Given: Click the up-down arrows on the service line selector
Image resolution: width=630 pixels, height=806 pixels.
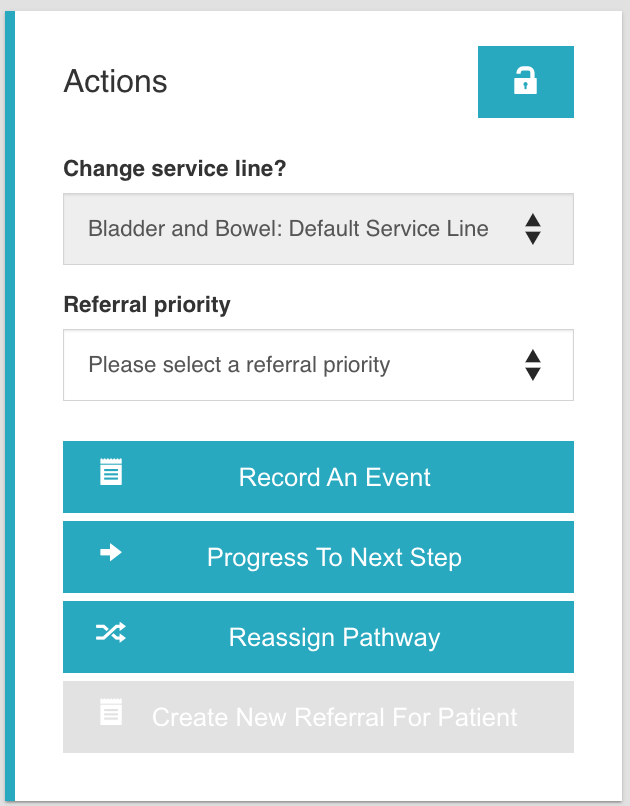Looking at the screenshot, I should [x=533, y=229].
